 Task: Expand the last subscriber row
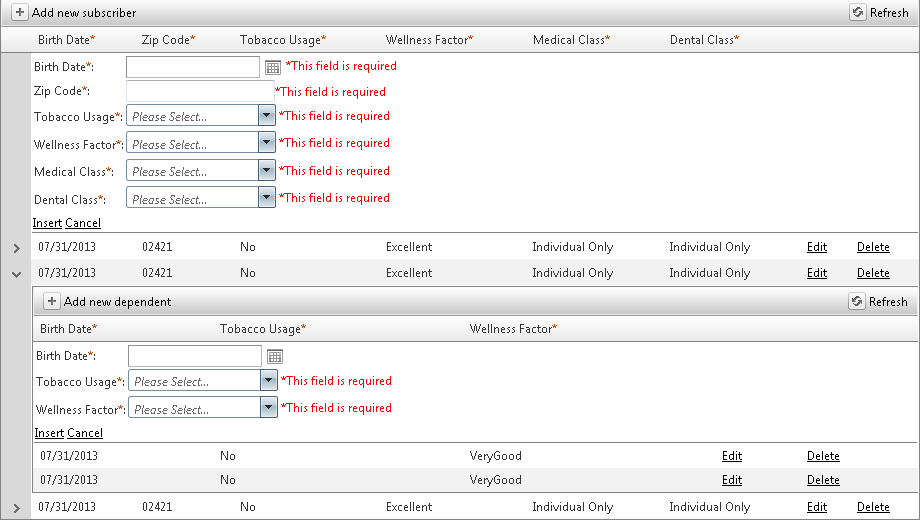(16, 508)
